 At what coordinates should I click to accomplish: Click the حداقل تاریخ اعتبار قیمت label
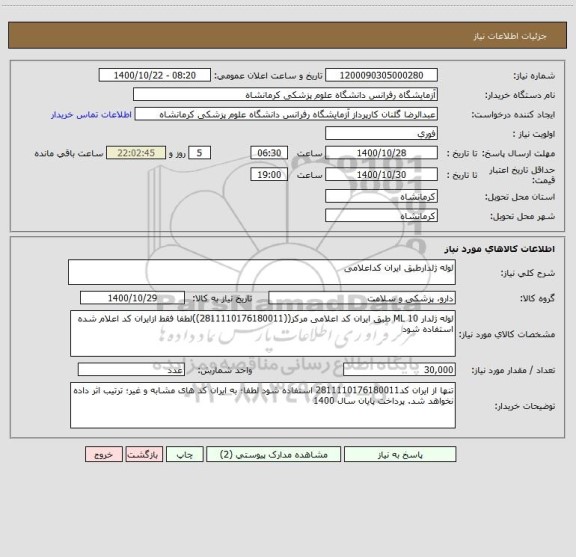point(522,175)
